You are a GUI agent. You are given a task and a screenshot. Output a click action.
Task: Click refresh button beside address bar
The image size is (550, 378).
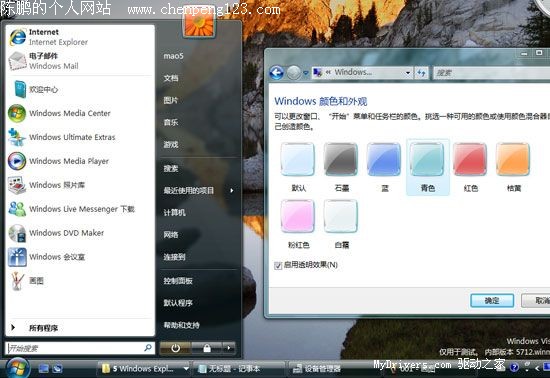[421, 73]
